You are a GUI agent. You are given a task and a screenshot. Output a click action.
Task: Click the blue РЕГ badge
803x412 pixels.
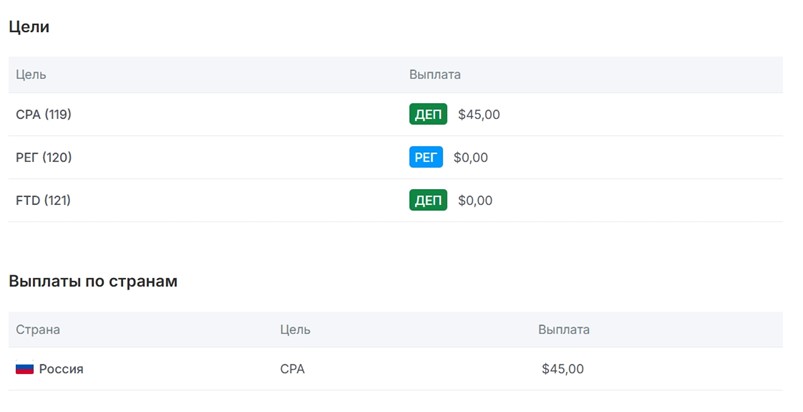click(426, 157)
